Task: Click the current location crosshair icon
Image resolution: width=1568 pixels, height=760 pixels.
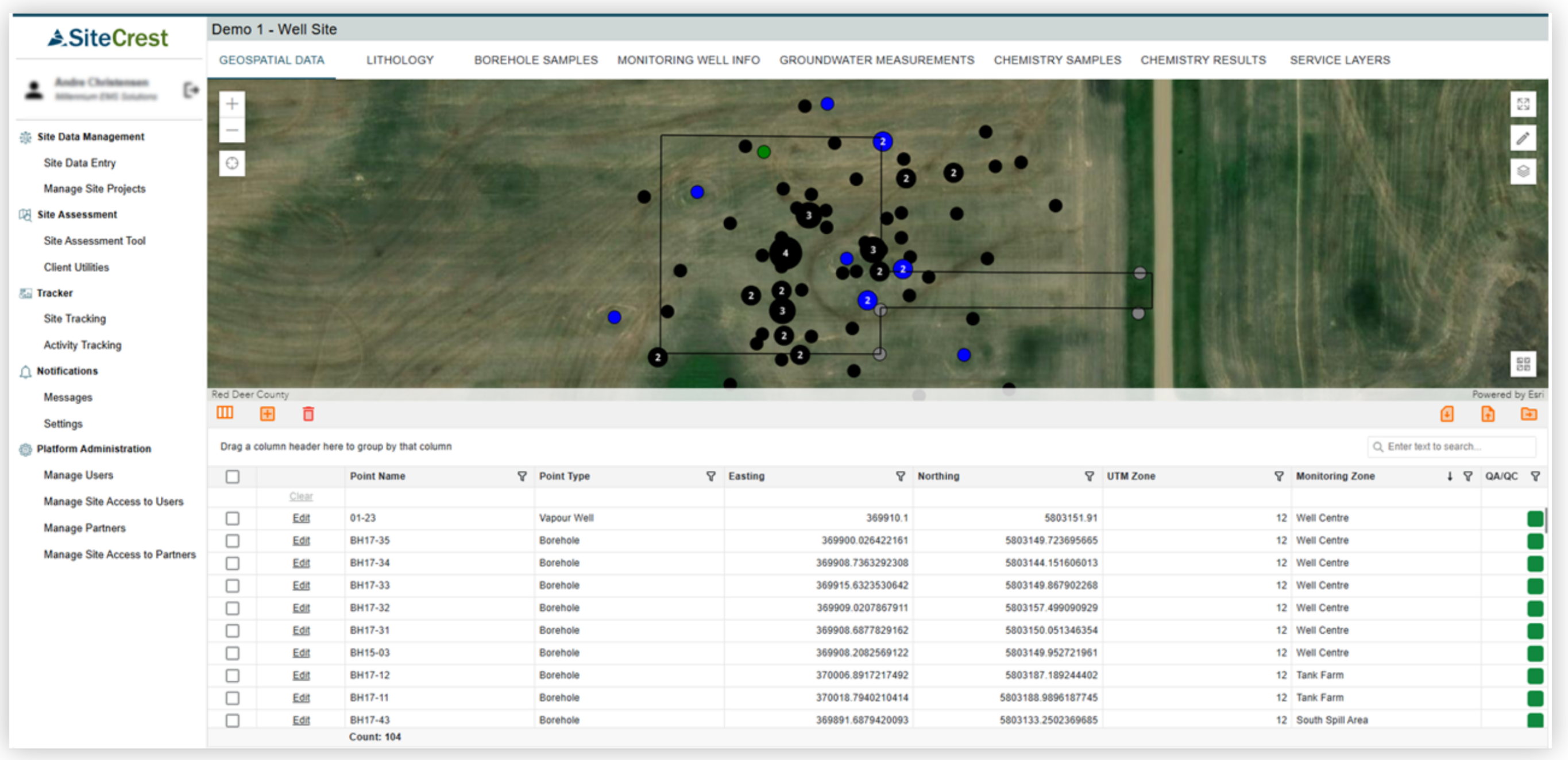Action: (x=232, y=163)
